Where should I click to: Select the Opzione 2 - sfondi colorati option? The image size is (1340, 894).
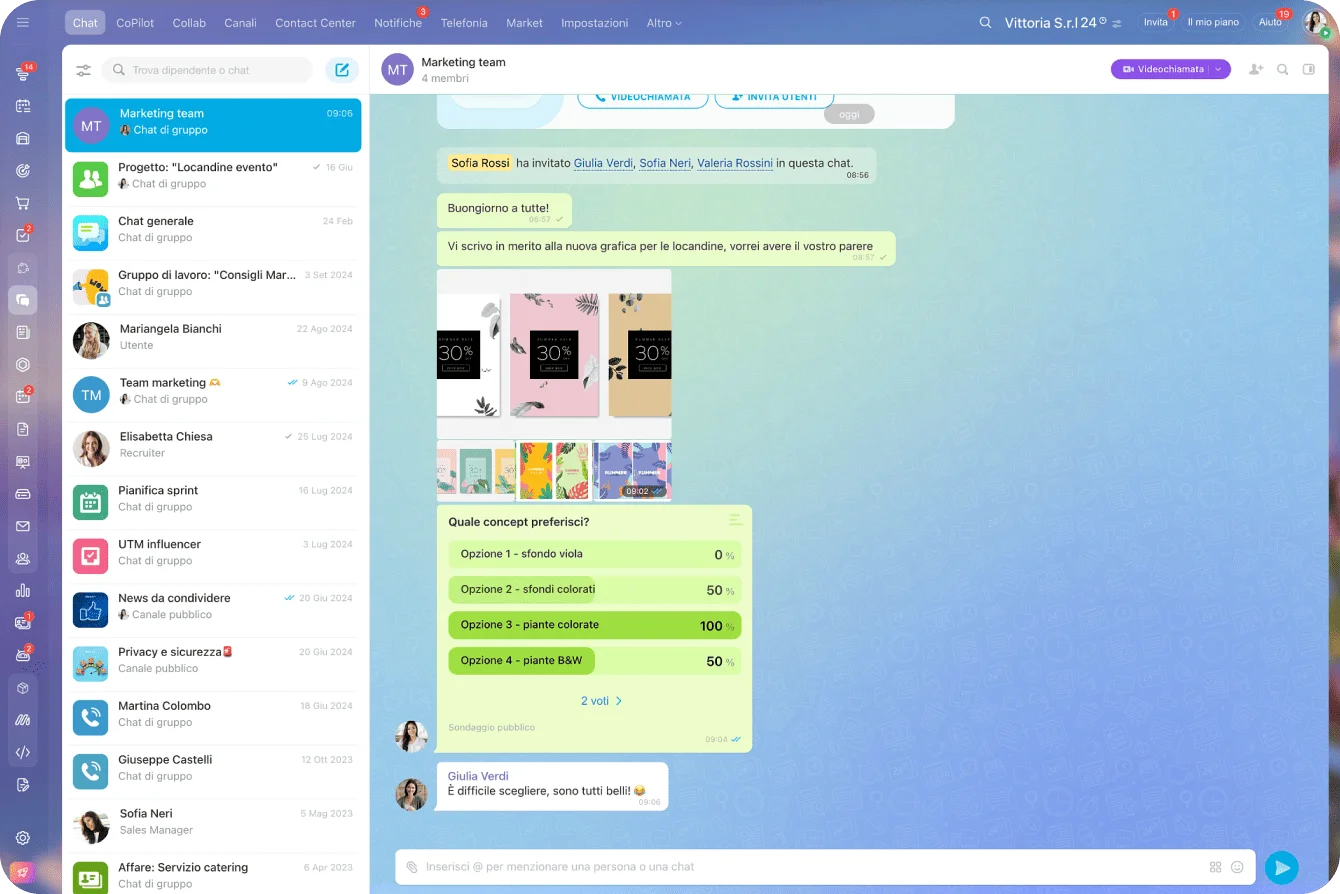(x=594, y=590)
